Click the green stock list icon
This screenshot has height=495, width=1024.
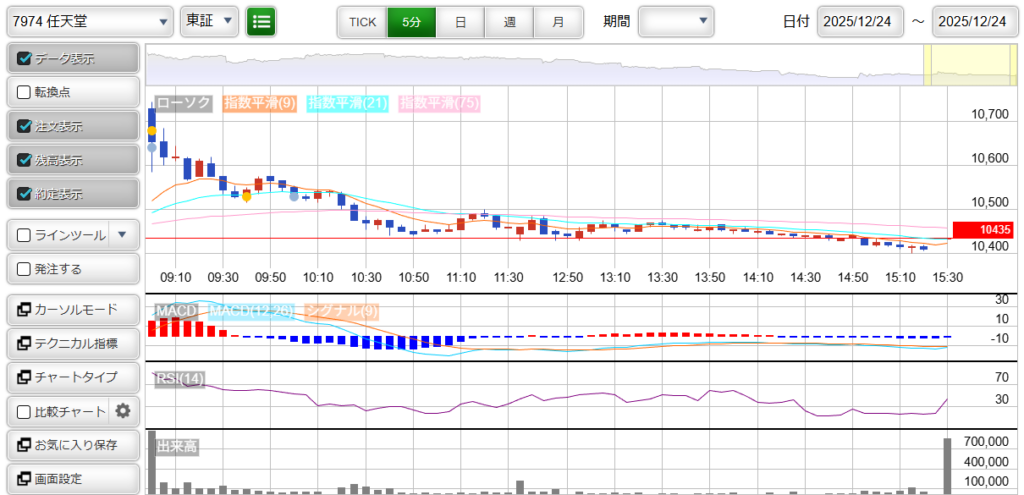click(x=261, y=21)
